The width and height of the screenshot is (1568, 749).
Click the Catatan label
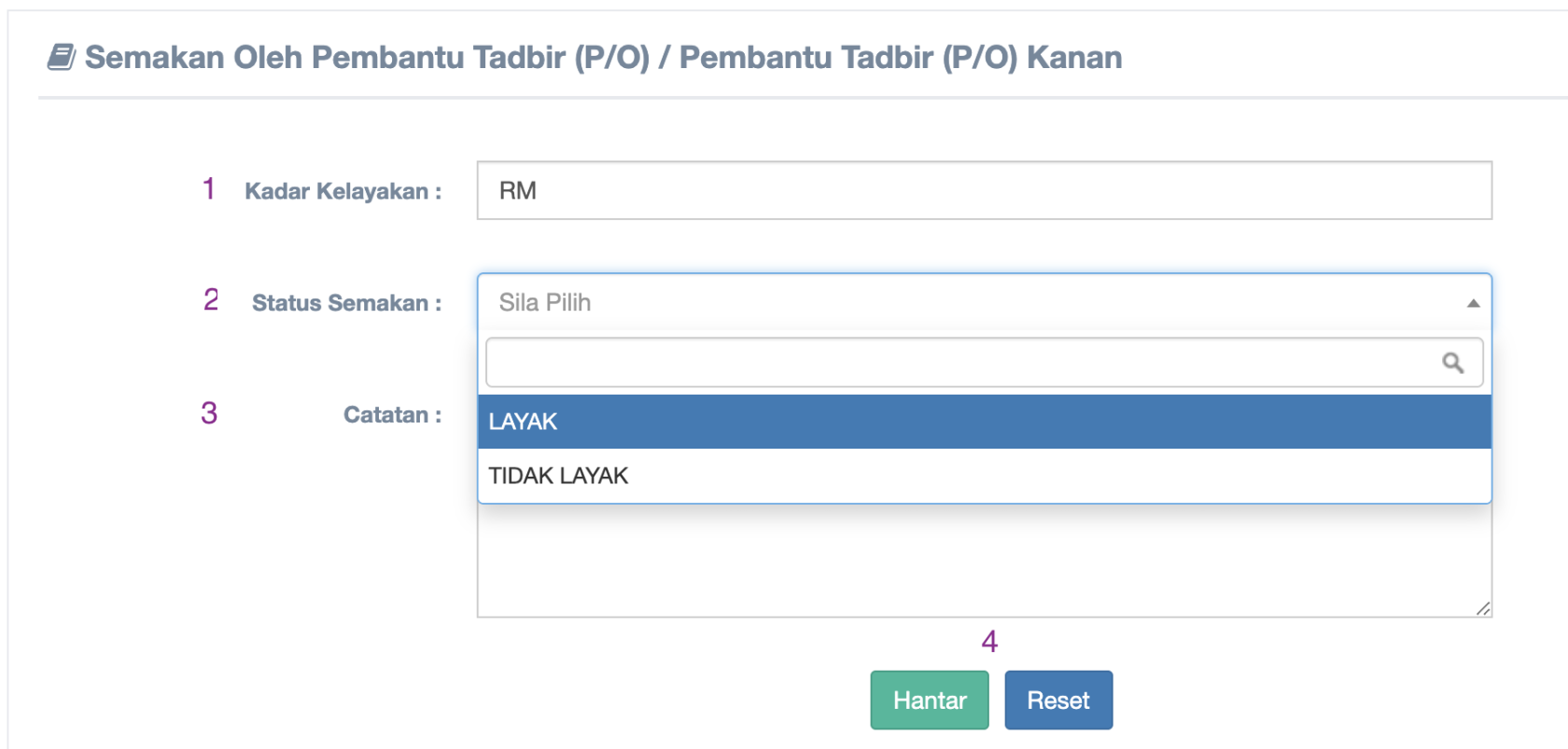(x=392, y=415)
